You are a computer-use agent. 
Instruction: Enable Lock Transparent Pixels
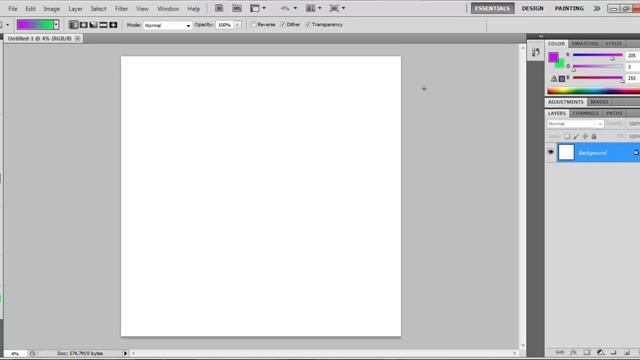point(567,136)
